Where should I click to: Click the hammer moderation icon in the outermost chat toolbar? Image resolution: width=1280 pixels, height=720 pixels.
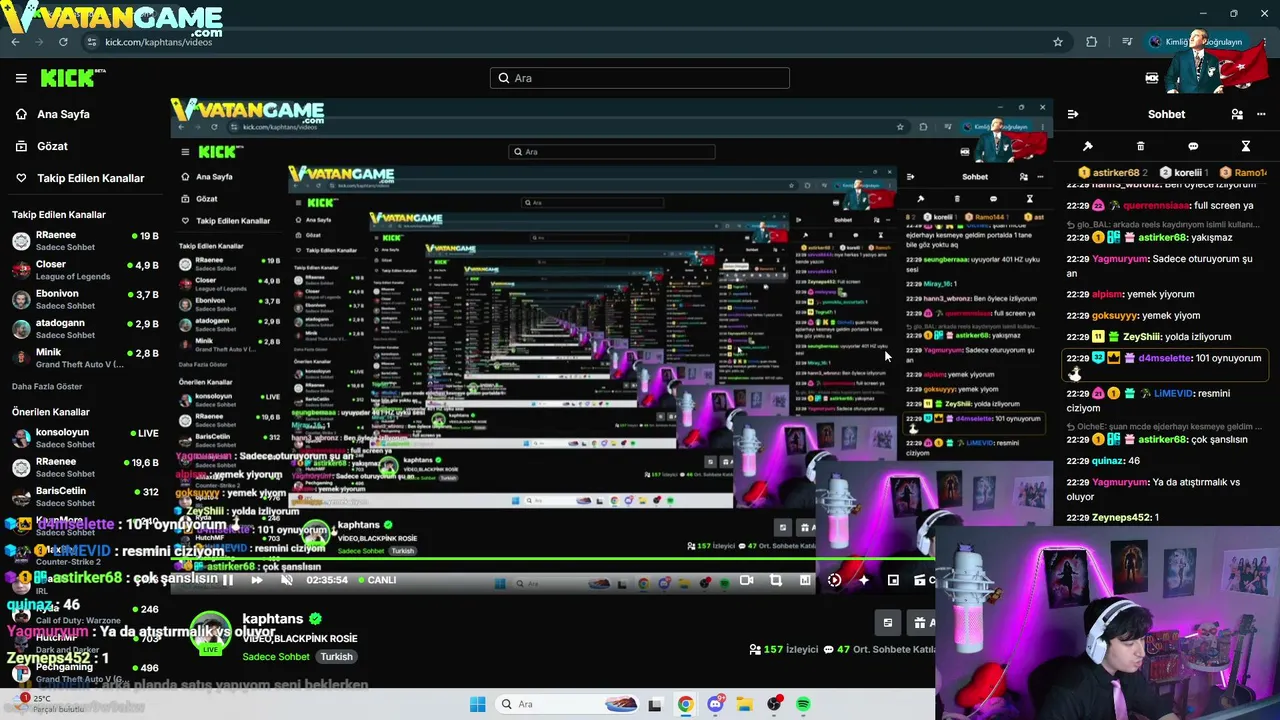coord(1087,146)
